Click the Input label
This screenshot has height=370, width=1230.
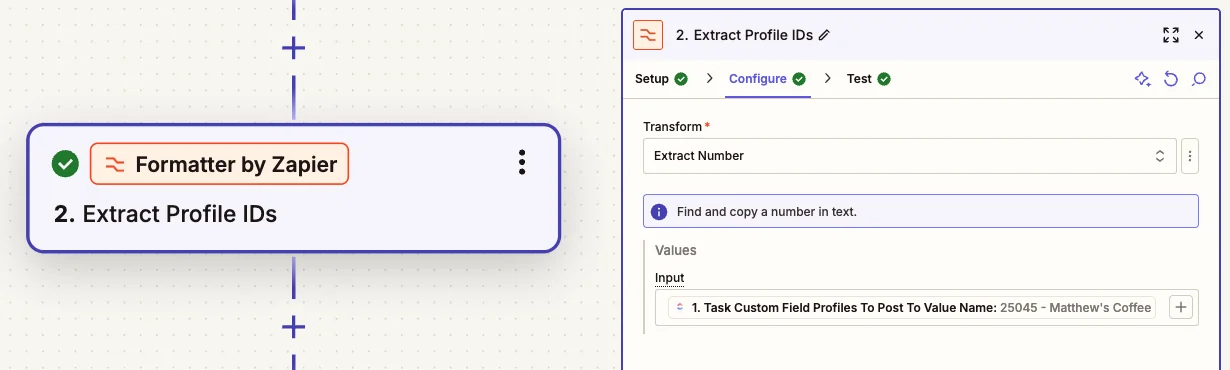670,277
